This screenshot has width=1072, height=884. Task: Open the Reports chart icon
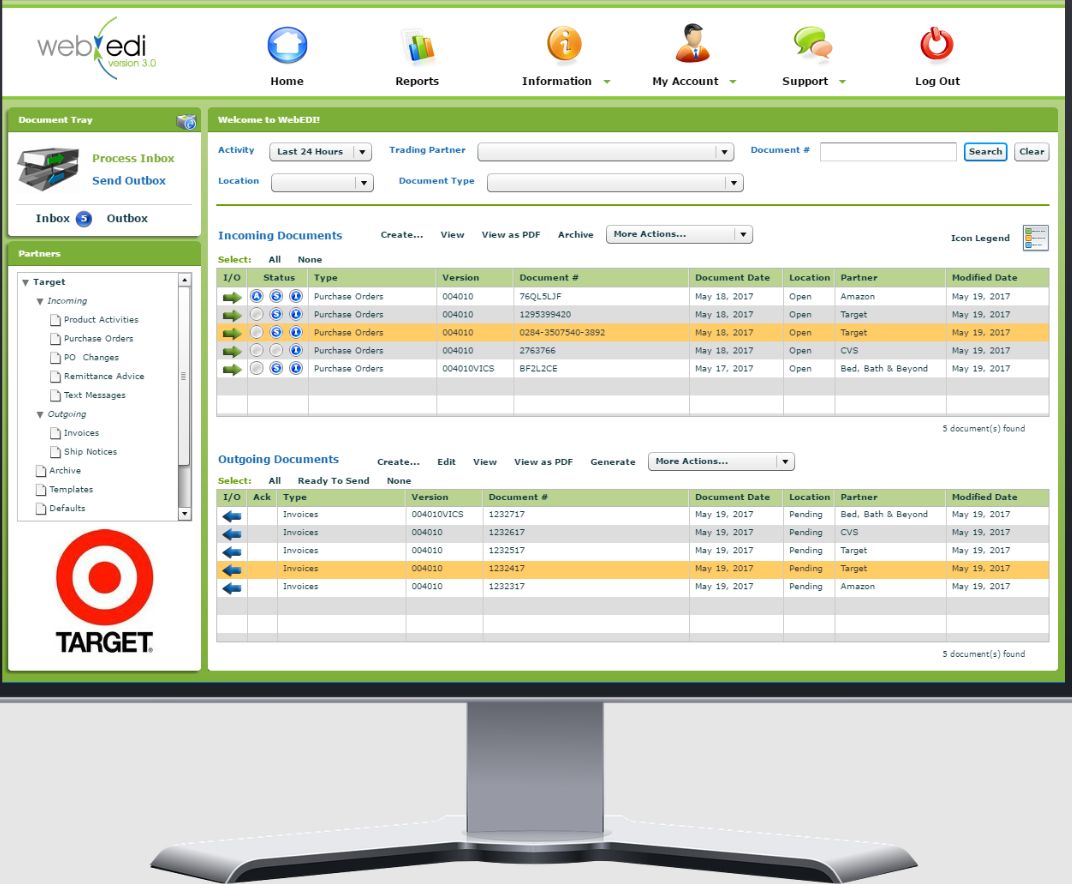418,46
